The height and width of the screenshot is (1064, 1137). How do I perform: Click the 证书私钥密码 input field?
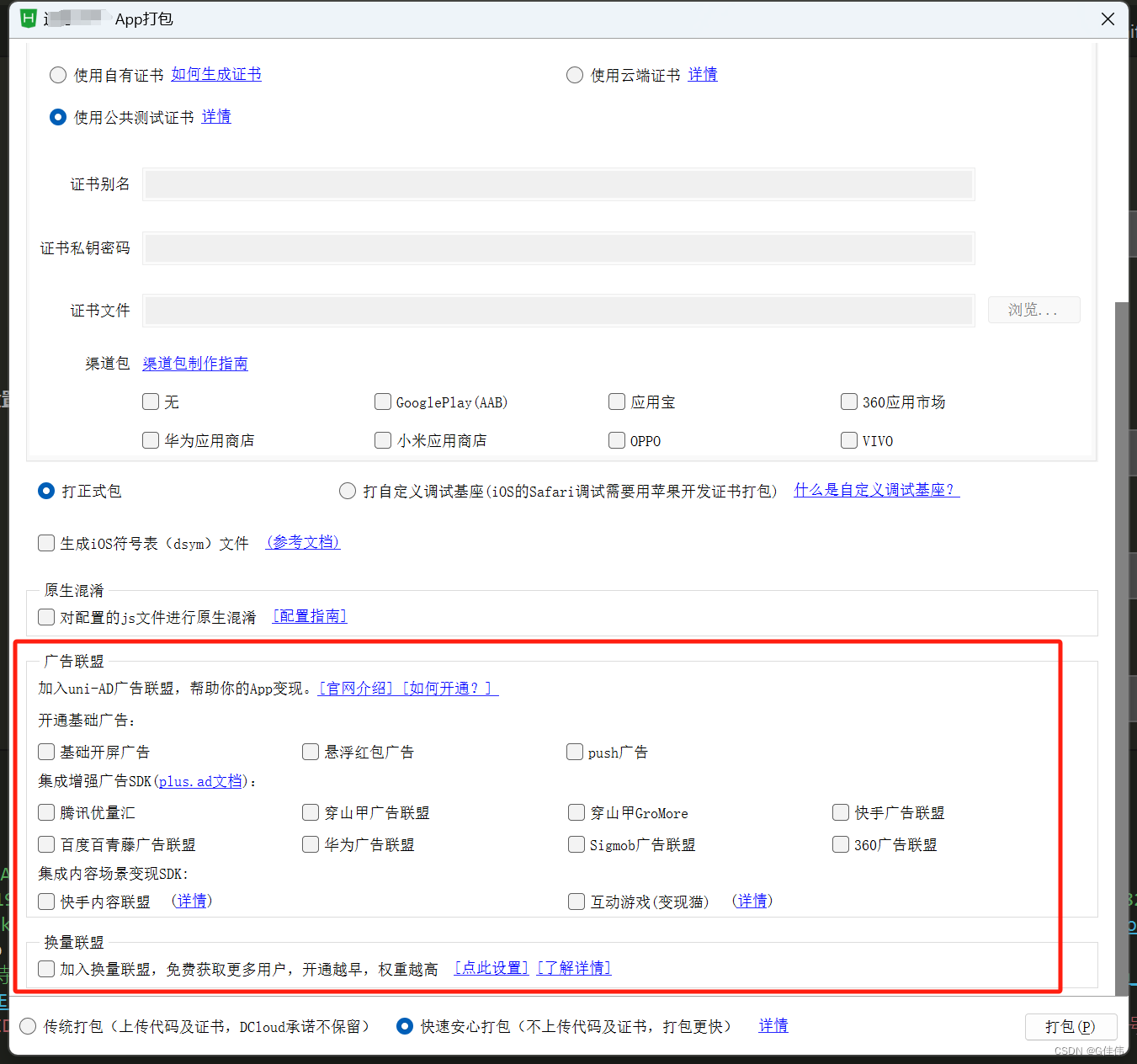pyautogui.click(x=559, y=248)
